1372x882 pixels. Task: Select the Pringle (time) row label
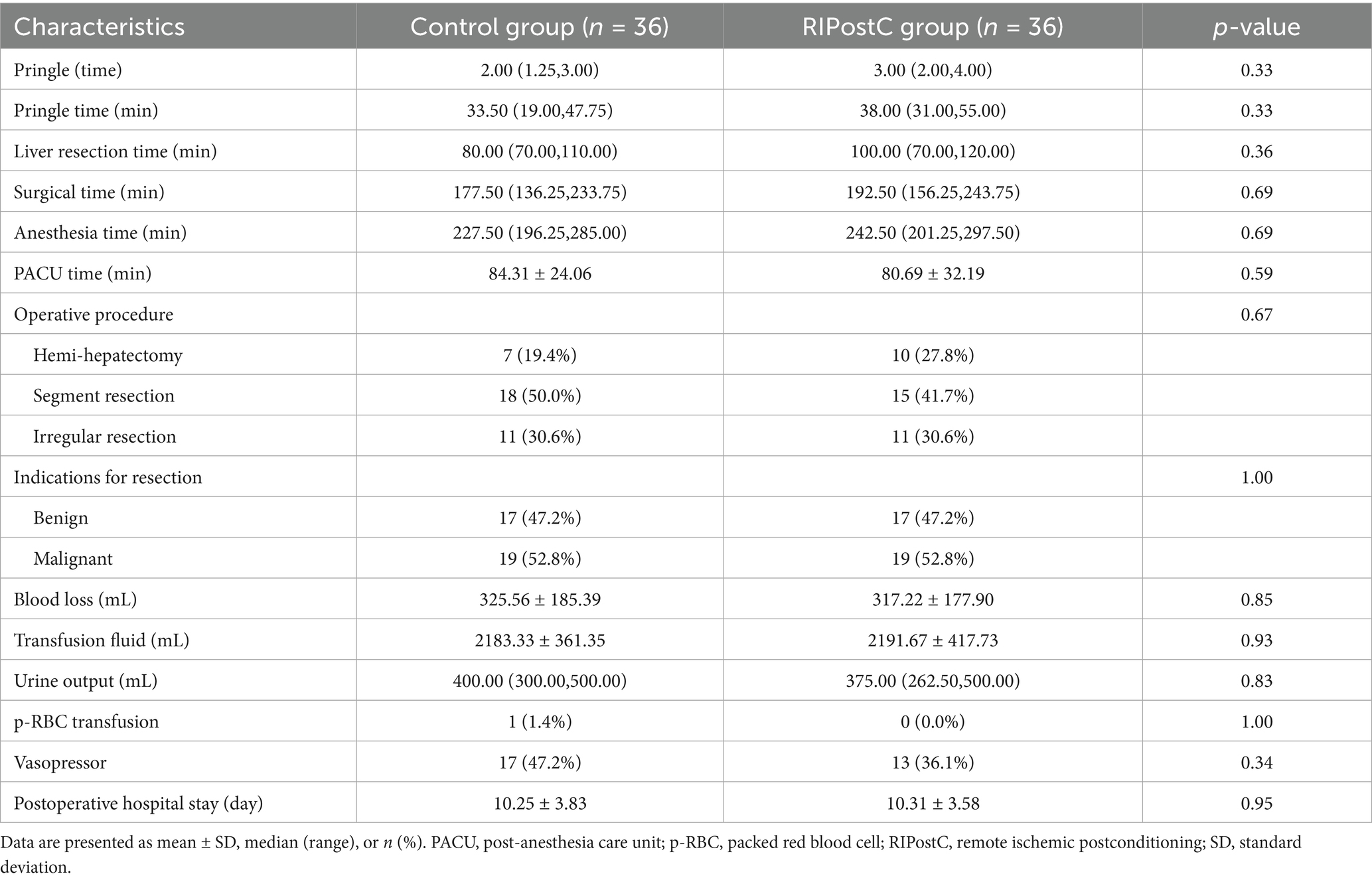[x=68, y=70]
